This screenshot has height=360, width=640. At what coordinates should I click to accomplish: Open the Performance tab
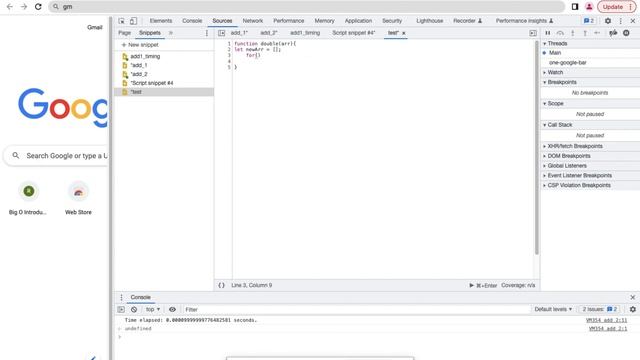[289, 21]
